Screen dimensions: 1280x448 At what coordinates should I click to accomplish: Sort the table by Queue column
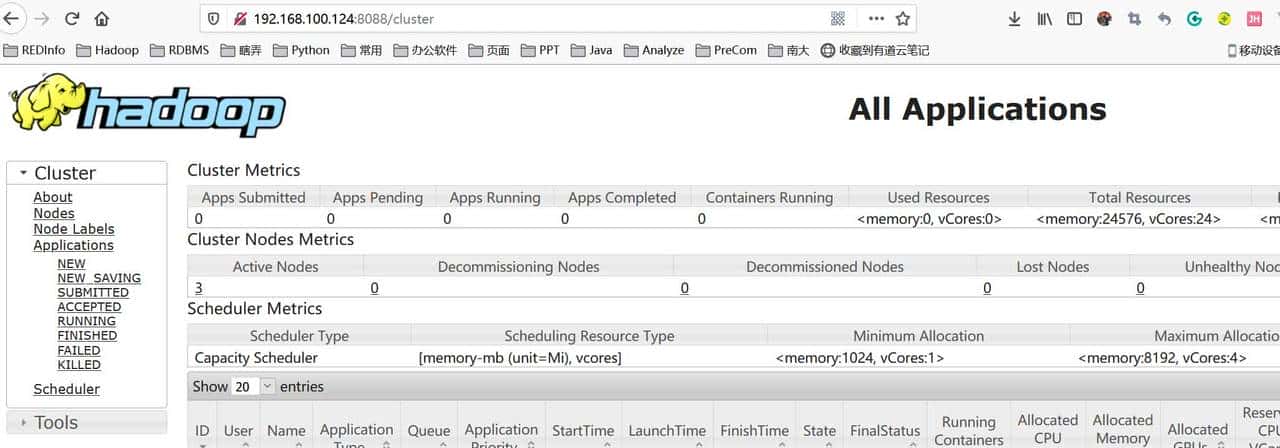coord(428,431)
